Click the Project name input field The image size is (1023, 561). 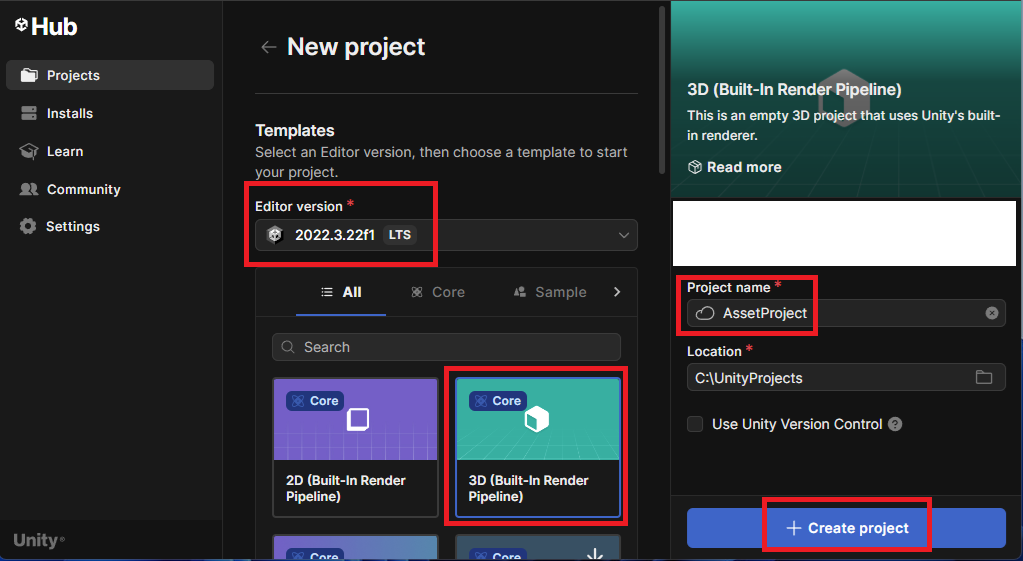(x=846, y=313)
